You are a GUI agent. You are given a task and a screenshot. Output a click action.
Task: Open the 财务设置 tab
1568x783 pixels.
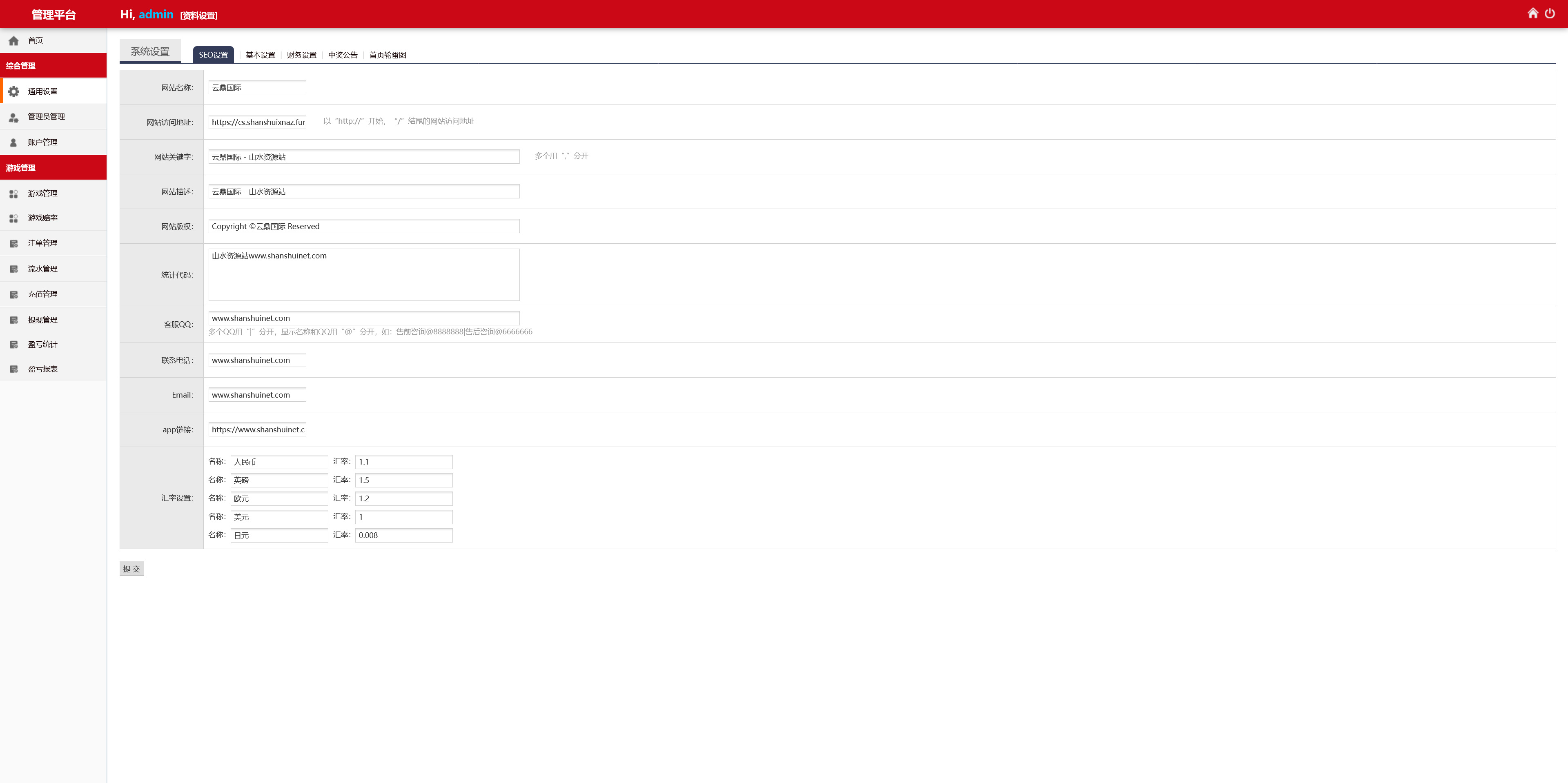pos(301,55)
